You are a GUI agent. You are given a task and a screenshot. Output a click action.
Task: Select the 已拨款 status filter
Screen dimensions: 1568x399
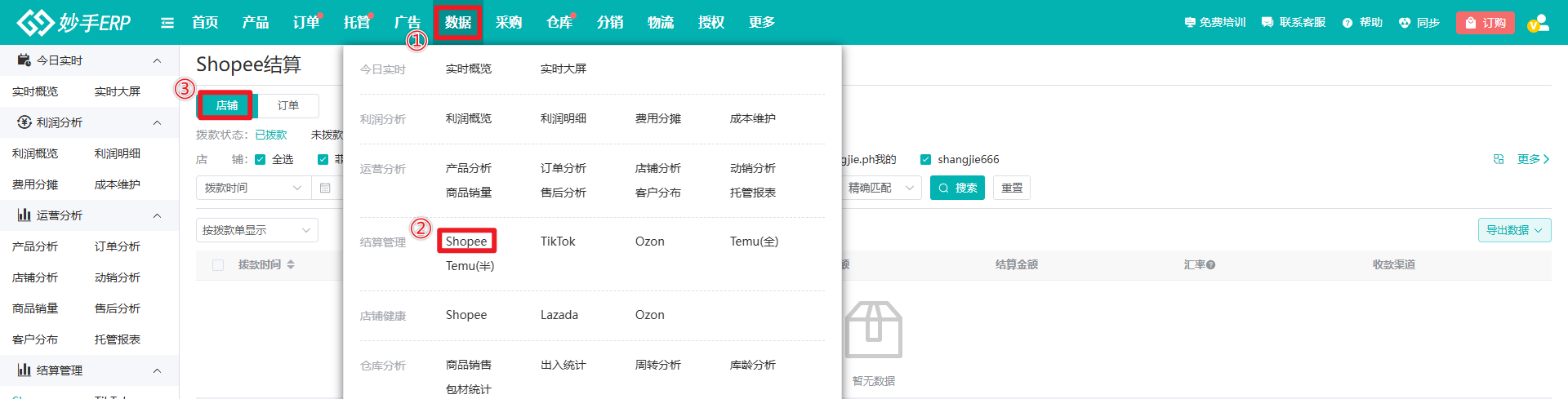(x=271, y=135)
